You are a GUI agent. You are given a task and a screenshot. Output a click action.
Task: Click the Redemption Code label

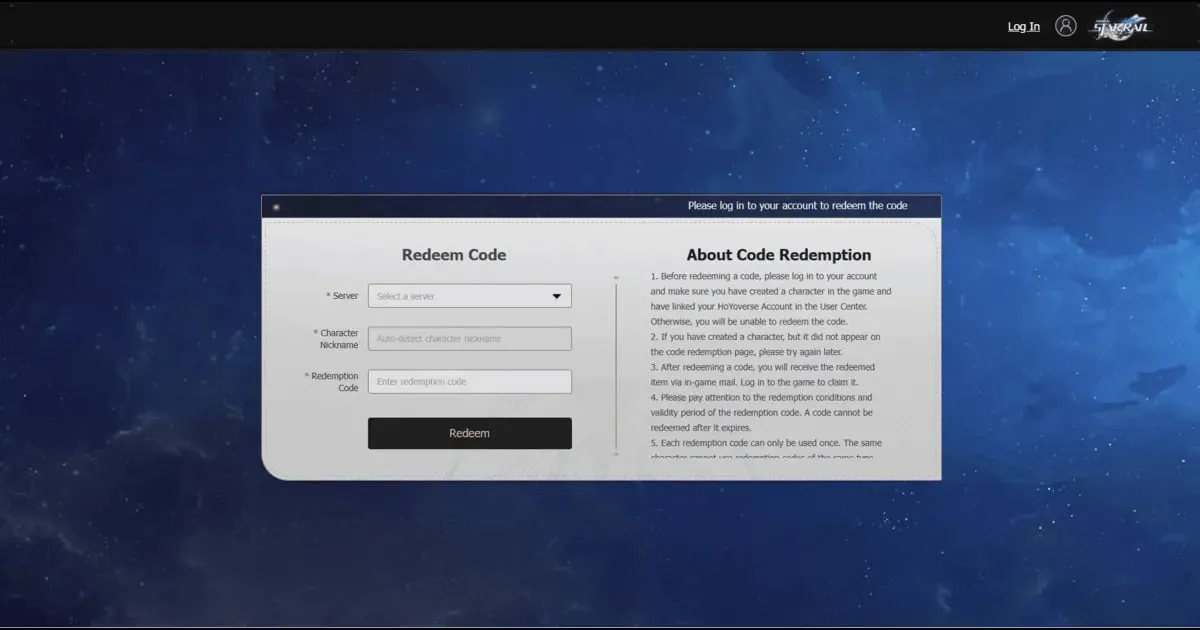[332, 382]
